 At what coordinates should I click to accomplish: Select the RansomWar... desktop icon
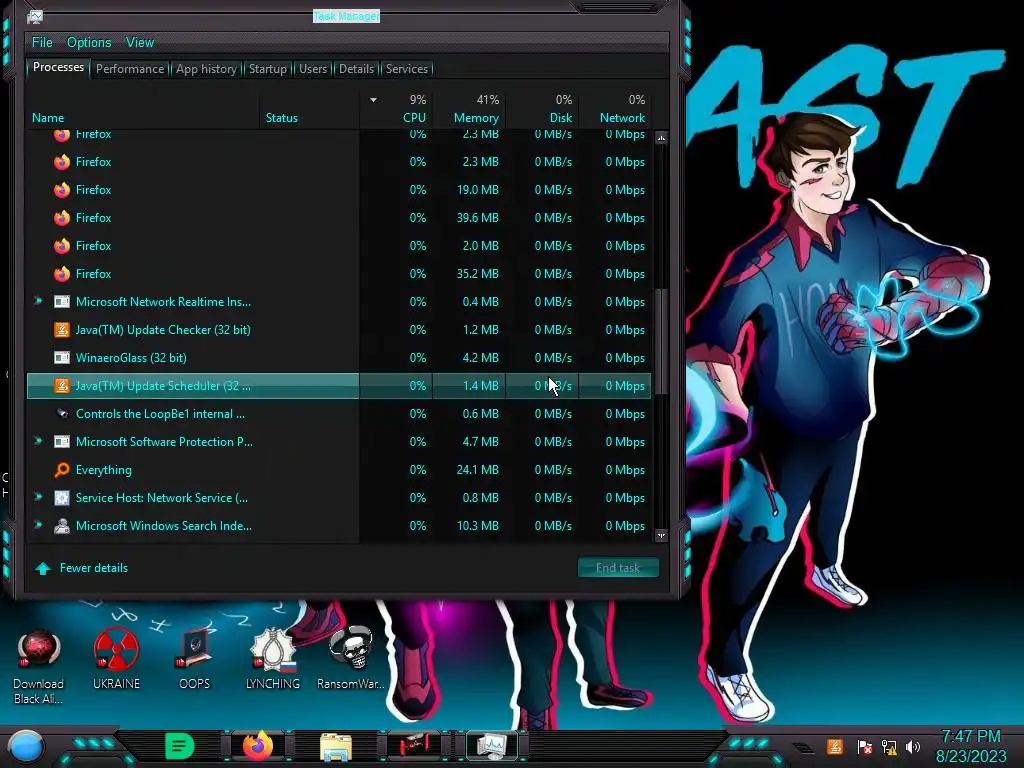point(351,658)
